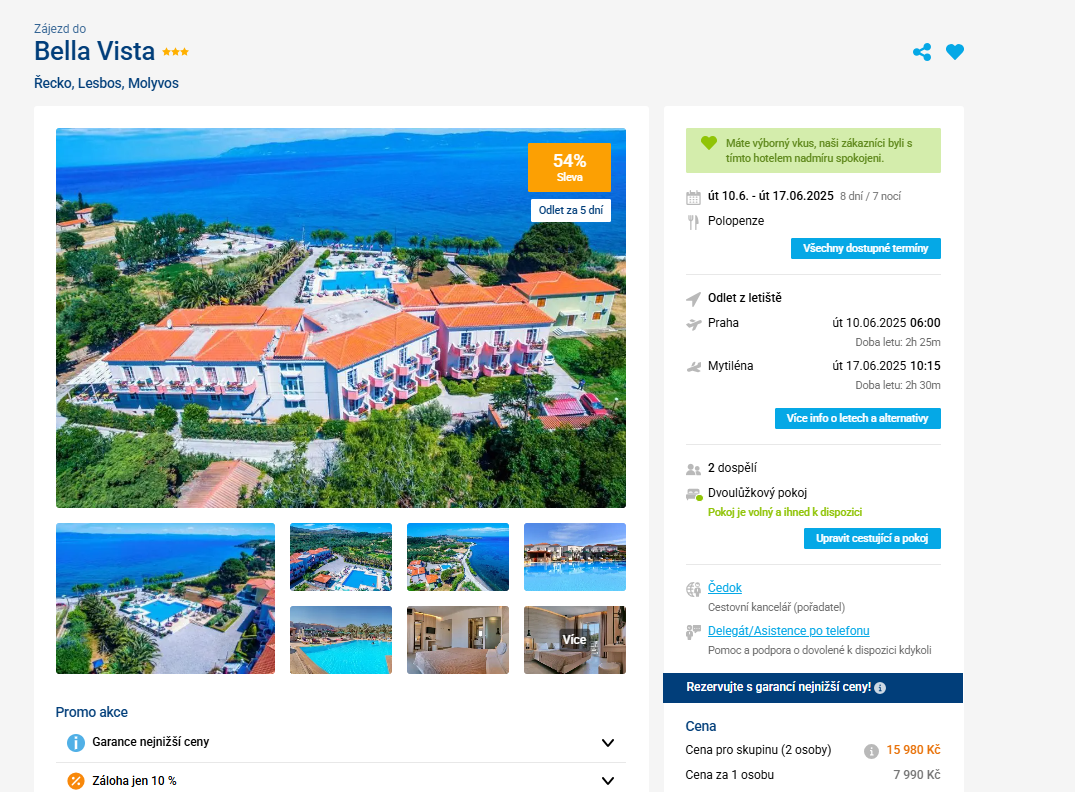Open Všechny dostupné termíny
Screen dimensions: 1075x792
click(x=865, y=248)
